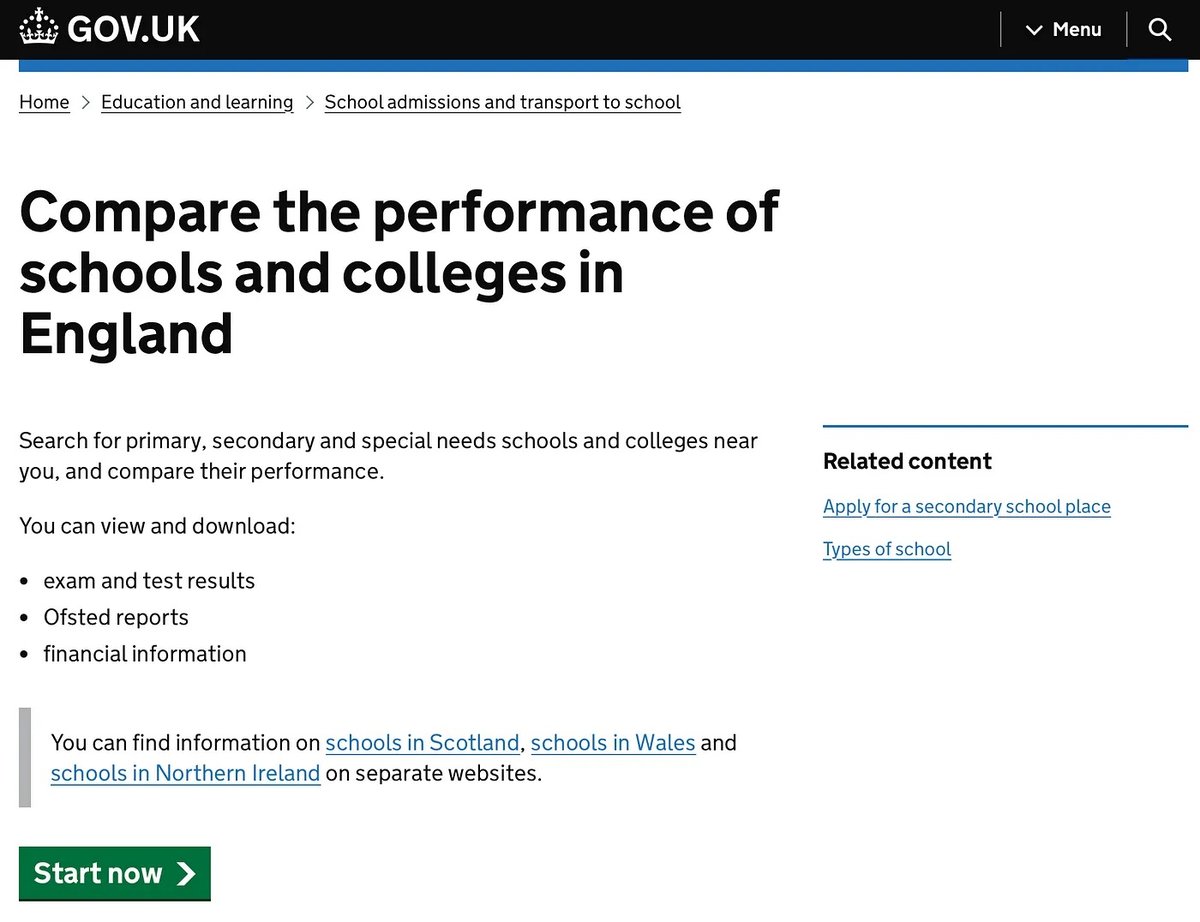1200x922 pixels.
Task: Click the chevron after Education and learning
Action: click(x=309, y=102)
